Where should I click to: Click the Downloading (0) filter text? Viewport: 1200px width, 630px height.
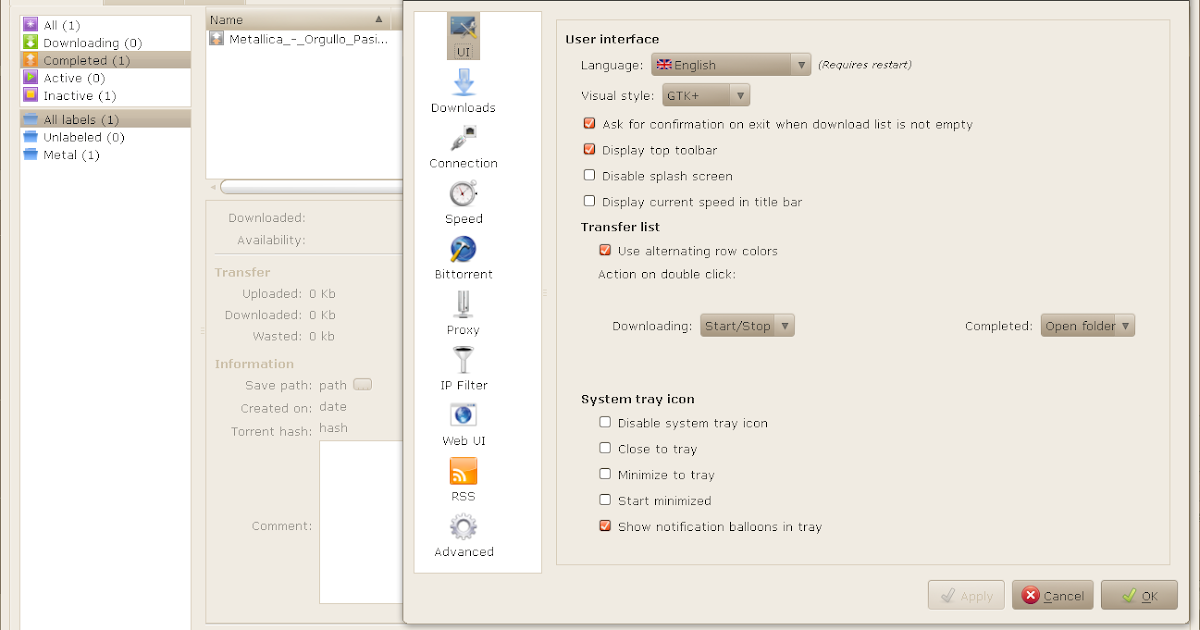click(x=93, y=43)
